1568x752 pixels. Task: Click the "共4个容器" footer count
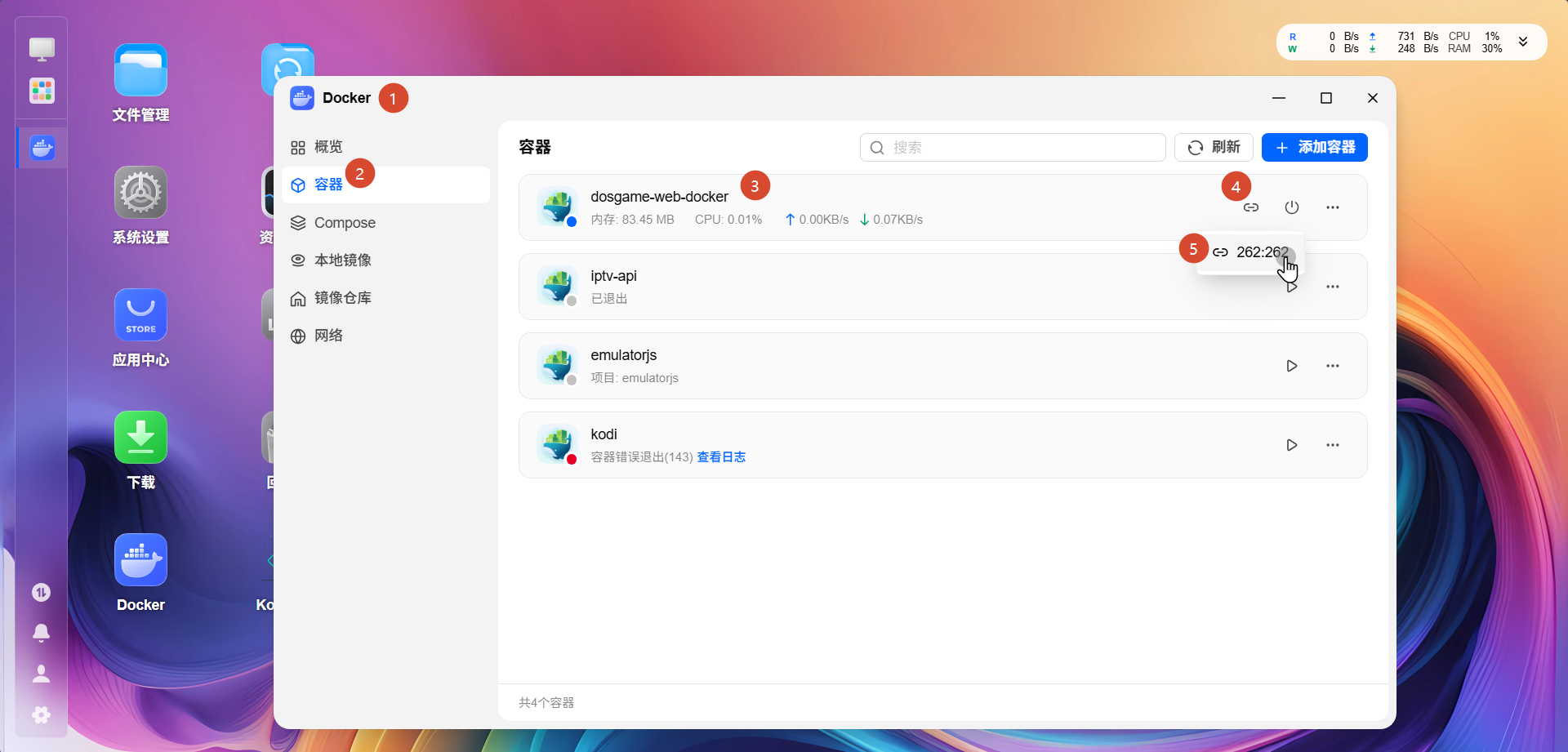(x=546, y=703)
